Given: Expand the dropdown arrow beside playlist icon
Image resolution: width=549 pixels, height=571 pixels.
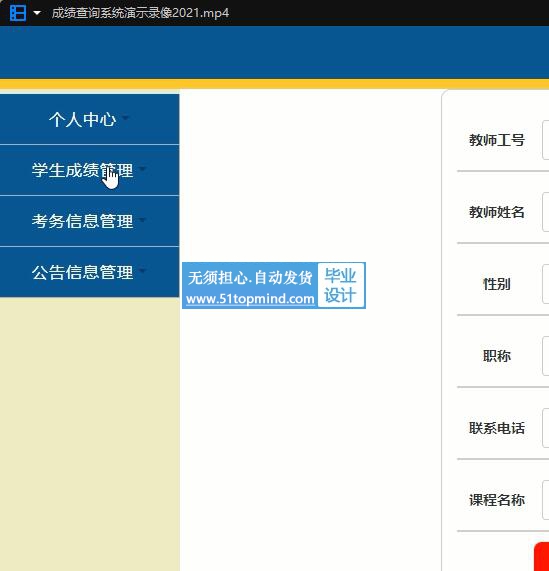Looking at the screenshot, I should 37,13.
